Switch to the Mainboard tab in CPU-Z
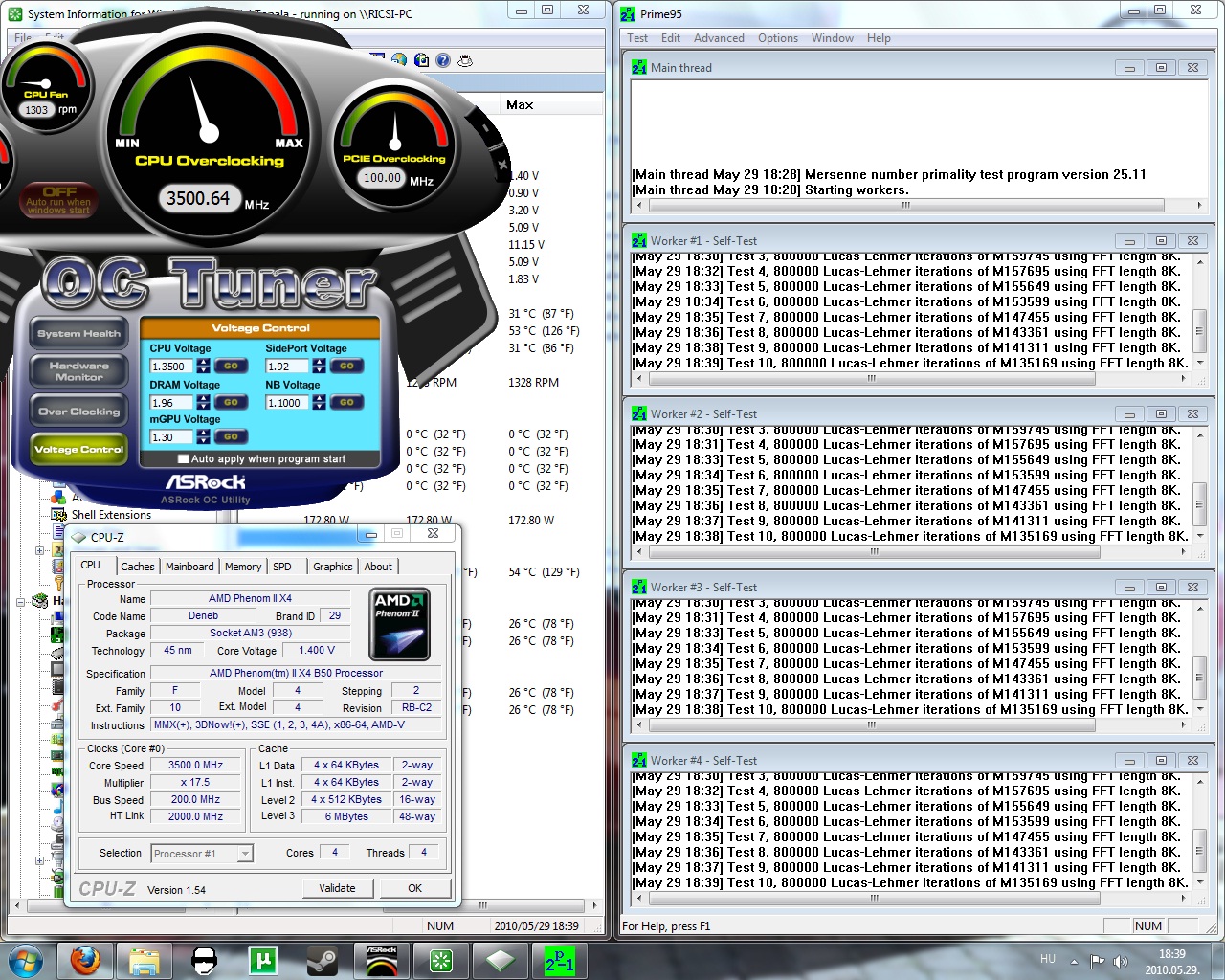 point(189,567)
